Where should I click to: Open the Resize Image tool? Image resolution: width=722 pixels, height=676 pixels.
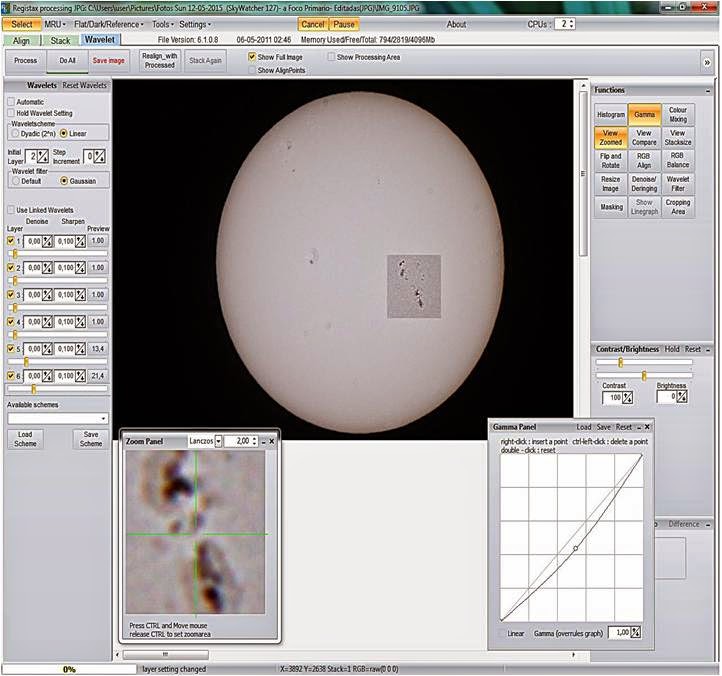click(x=610, y=184)
